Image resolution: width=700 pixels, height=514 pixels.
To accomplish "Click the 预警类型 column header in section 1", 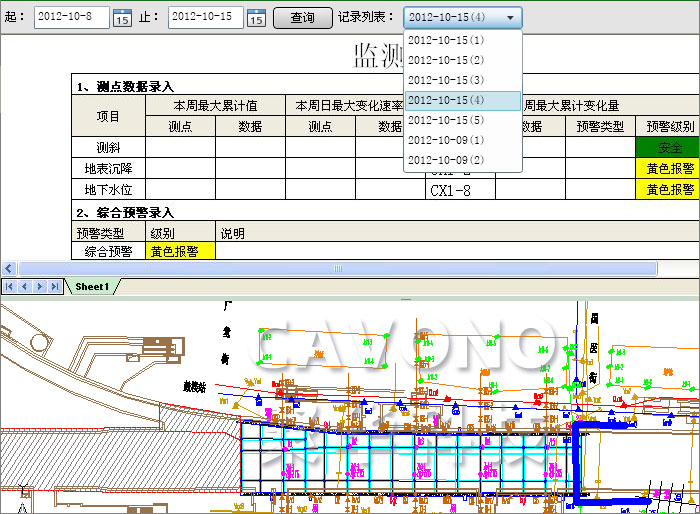I will (x=600, y=127).
